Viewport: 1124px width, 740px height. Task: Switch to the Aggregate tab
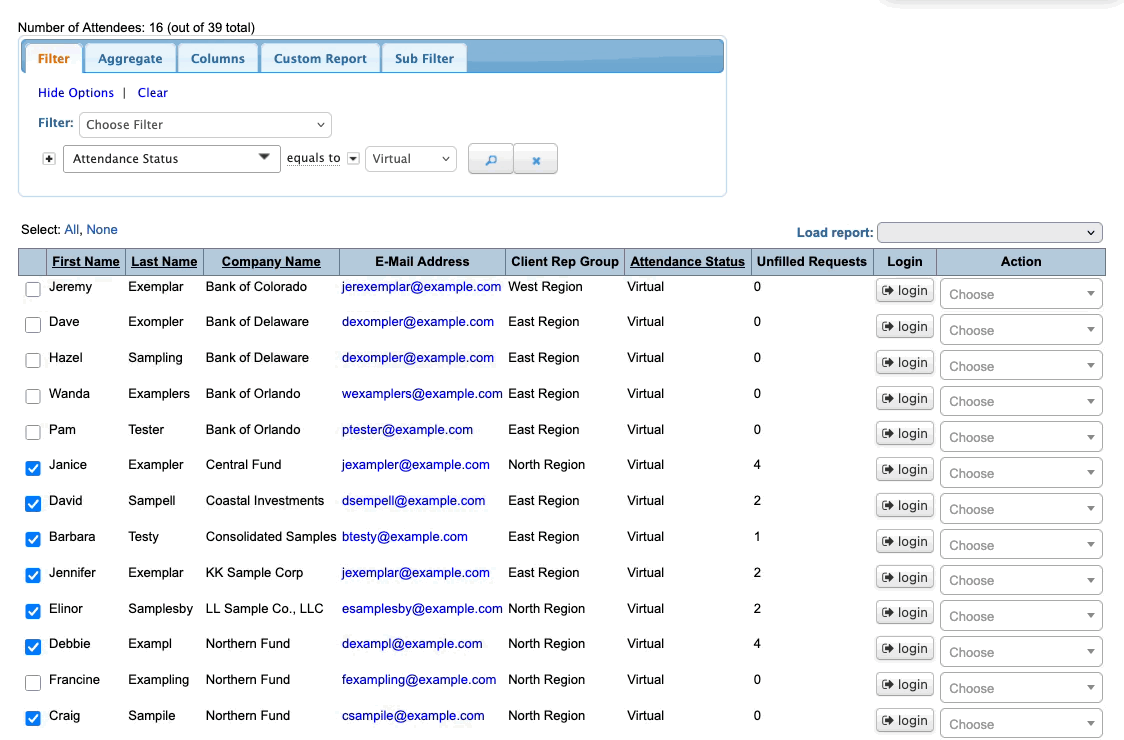[x=130, y=59]
